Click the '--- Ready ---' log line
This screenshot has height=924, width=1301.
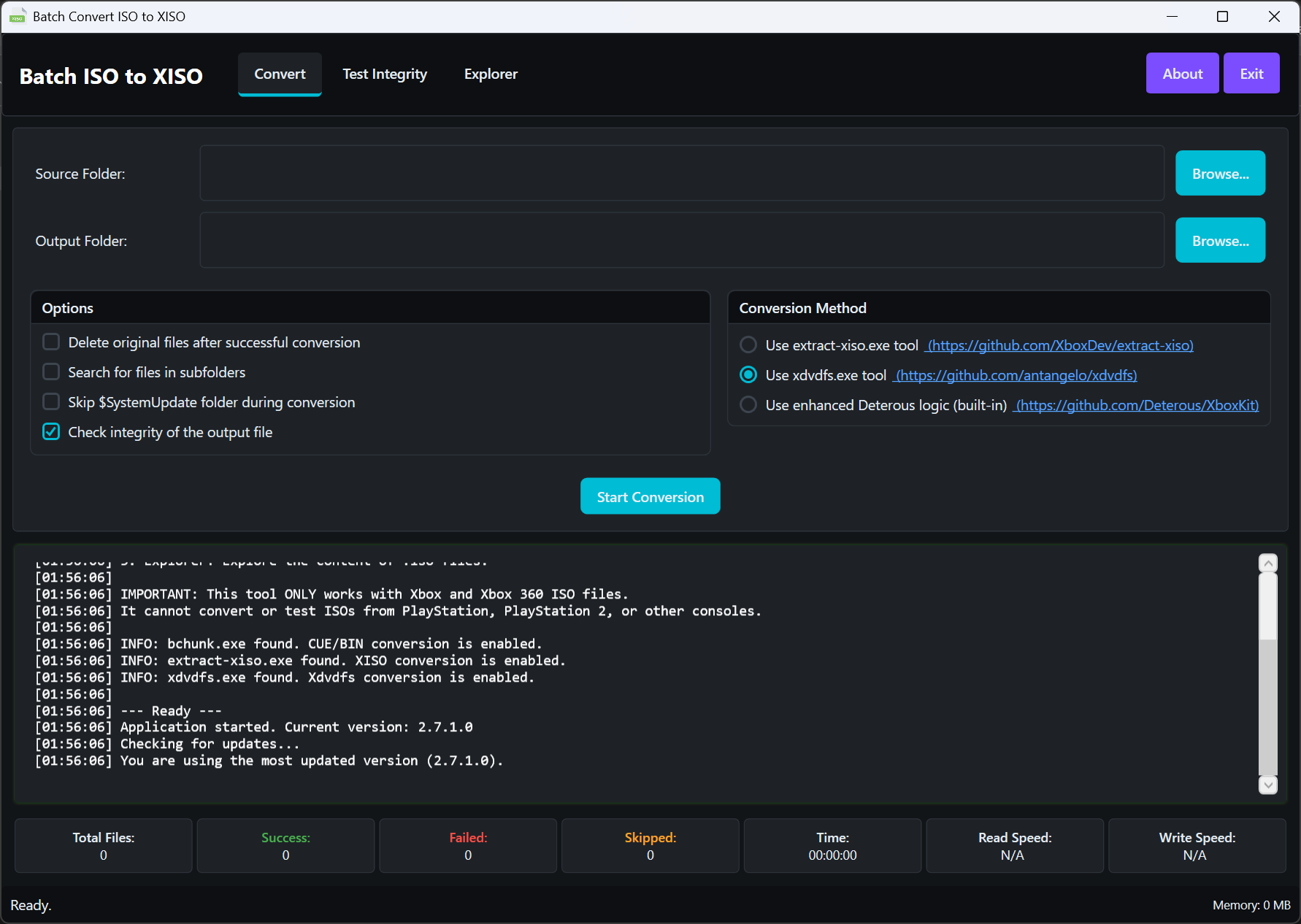point(128,711)
